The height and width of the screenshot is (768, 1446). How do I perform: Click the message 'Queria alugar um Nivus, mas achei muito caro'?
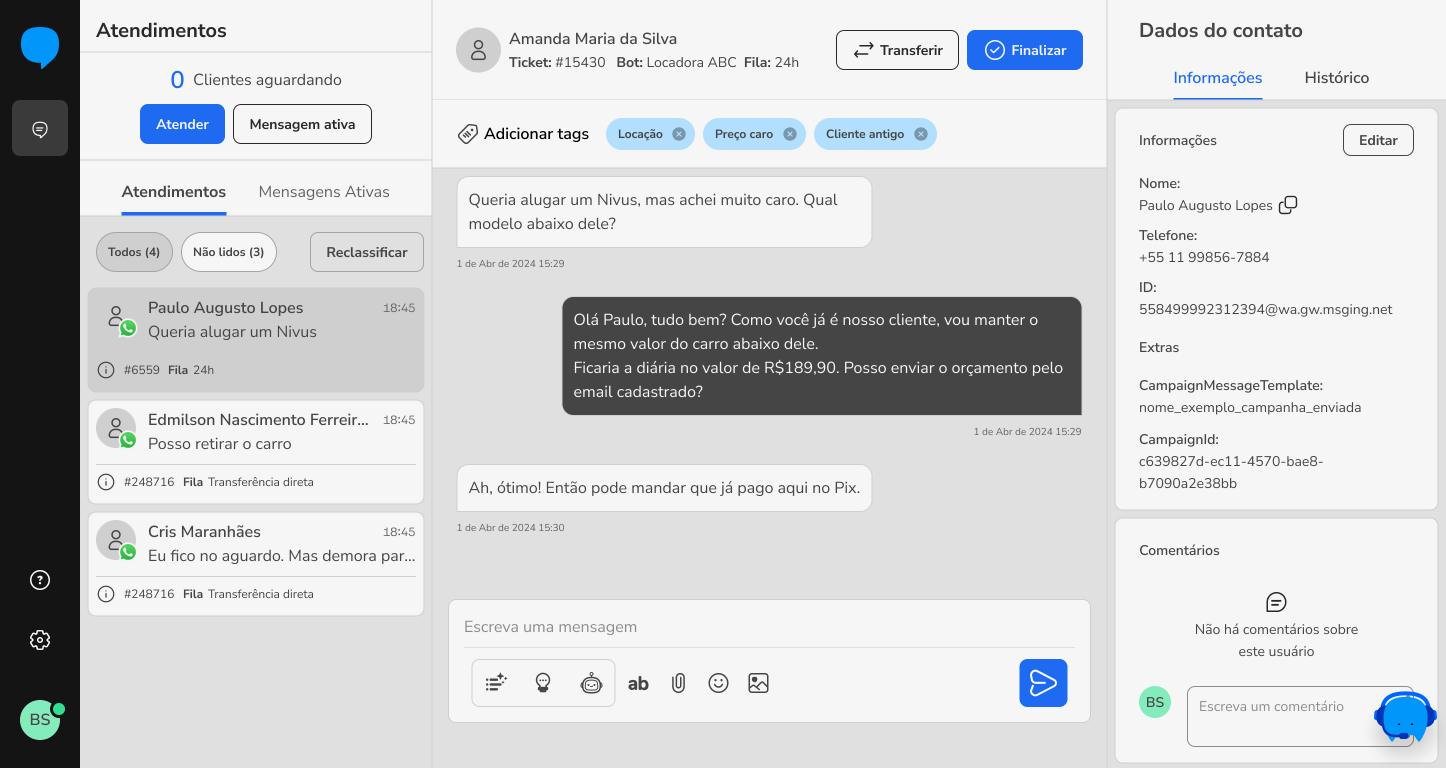click(664, 212)
